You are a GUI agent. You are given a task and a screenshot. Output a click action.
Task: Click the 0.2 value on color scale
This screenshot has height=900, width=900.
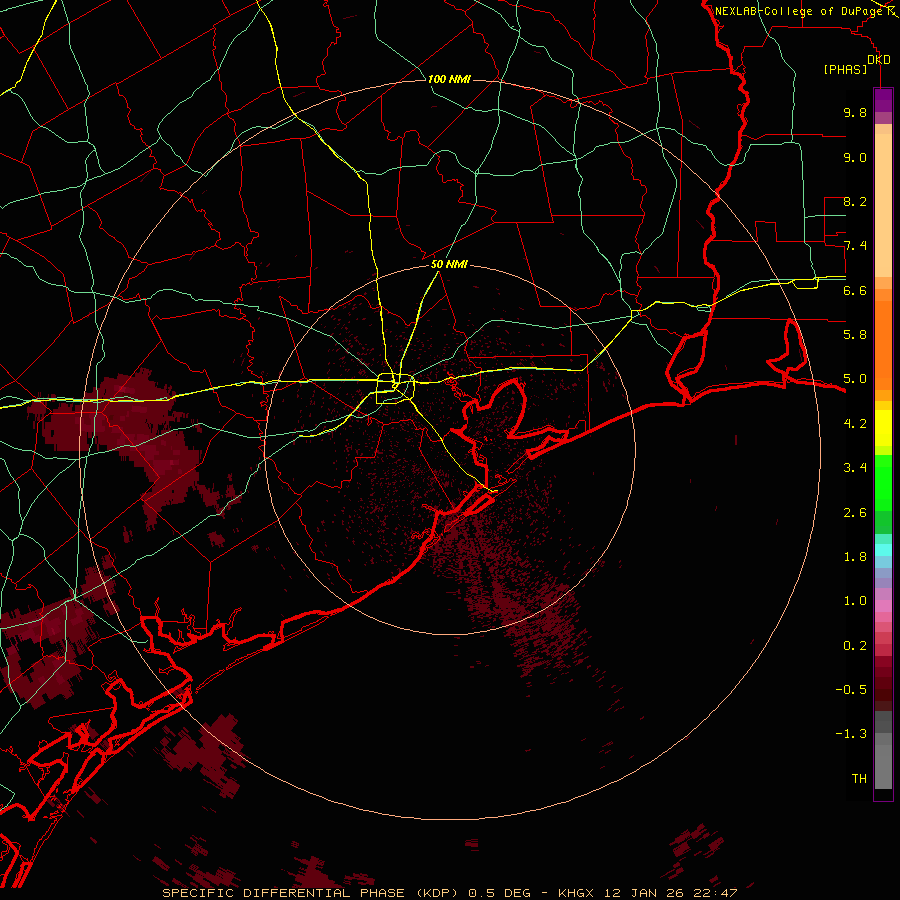pos(855,646)
